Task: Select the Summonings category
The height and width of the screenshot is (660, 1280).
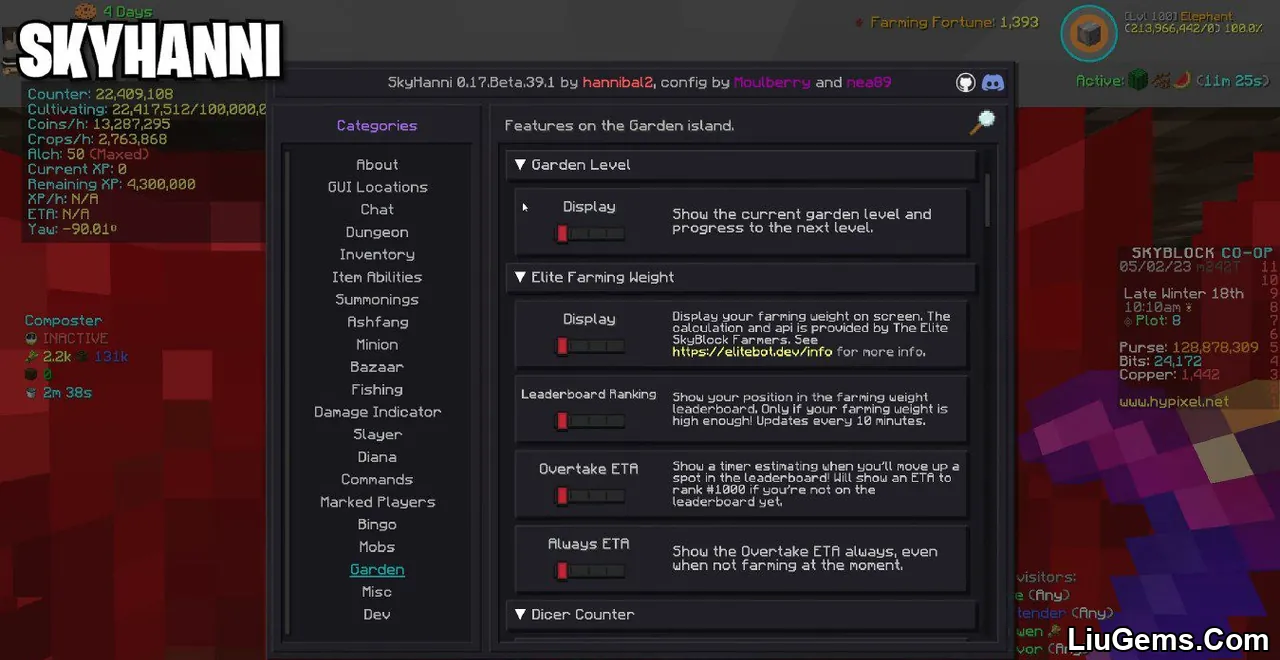Action: [377, 300]
